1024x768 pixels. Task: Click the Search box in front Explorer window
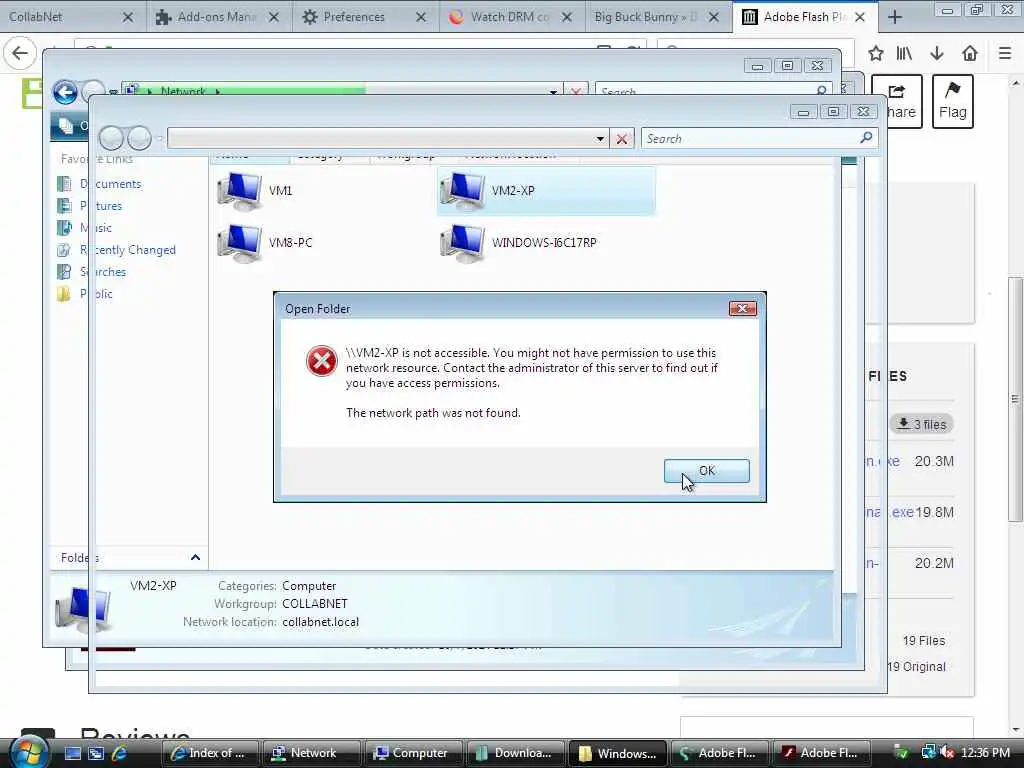(x=751, y=138)
